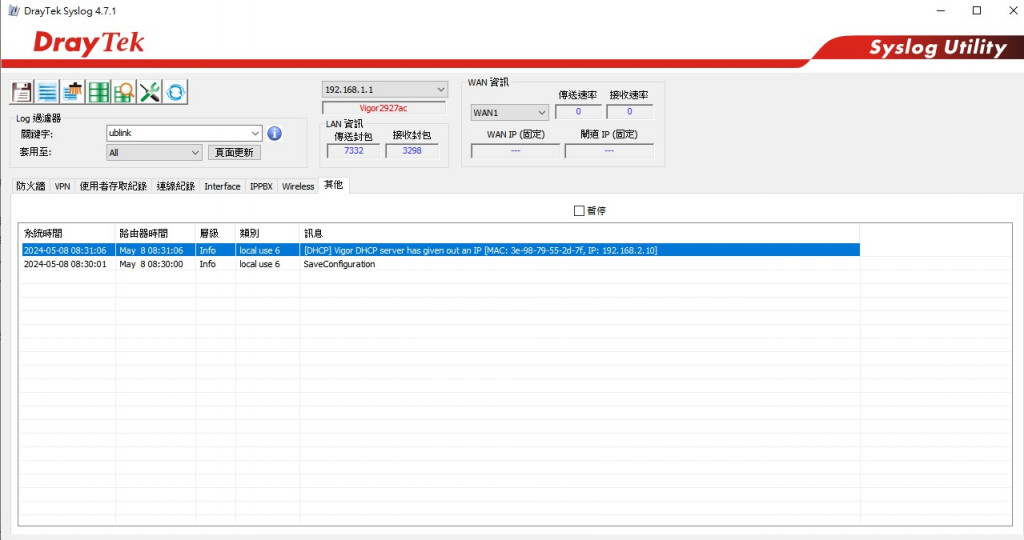The height and width of the screenshot is (540, 1024).
Task: Toggle the 暫停 pause checkbox
Action: (579, 211)
